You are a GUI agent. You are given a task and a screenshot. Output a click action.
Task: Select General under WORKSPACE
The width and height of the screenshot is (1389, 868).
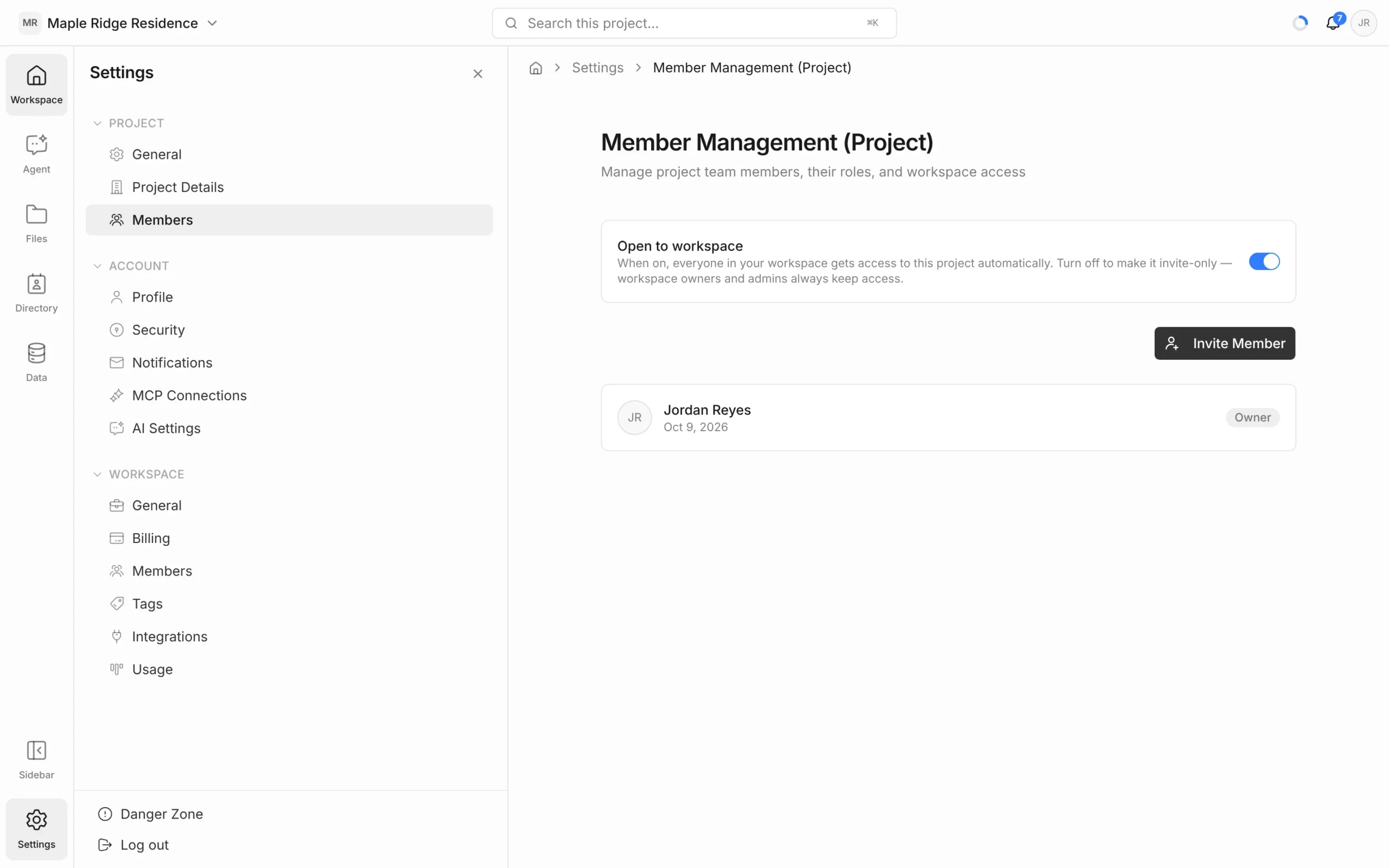[289, 505]
